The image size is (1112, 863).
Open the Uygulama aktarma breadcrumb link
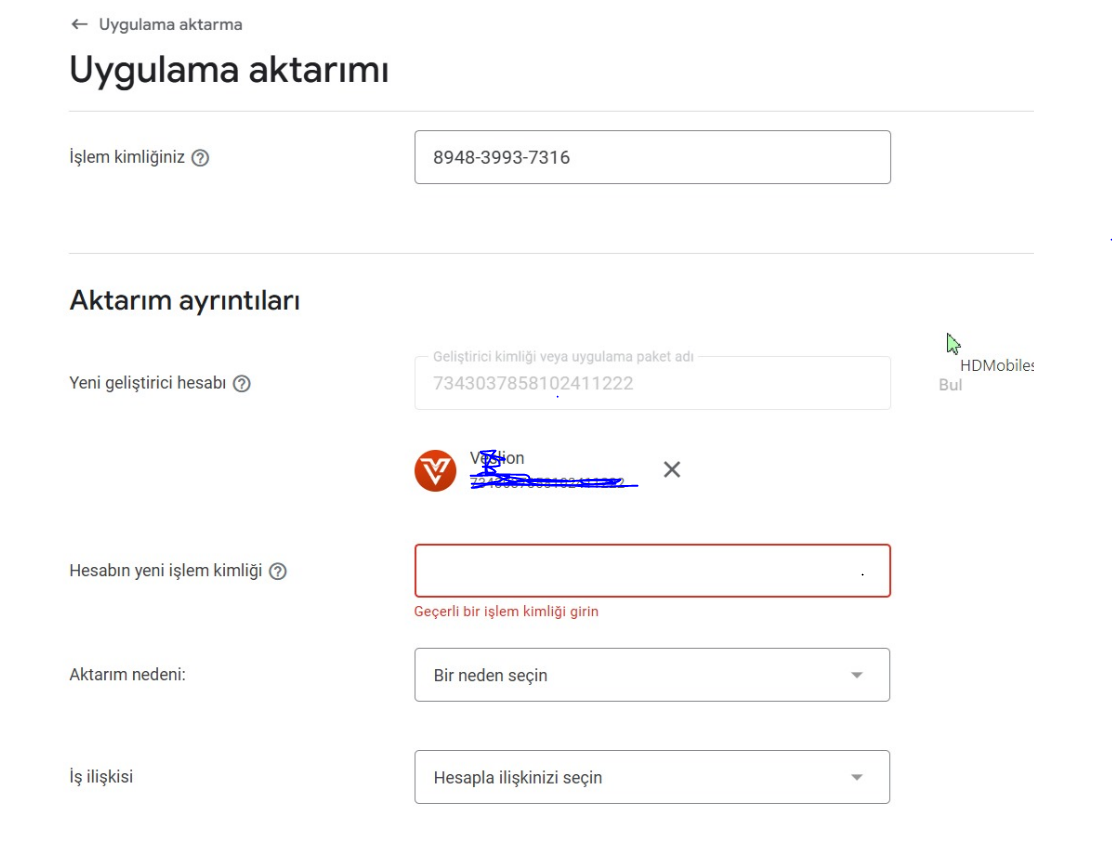pyautogui.click(x=170, y=24)
